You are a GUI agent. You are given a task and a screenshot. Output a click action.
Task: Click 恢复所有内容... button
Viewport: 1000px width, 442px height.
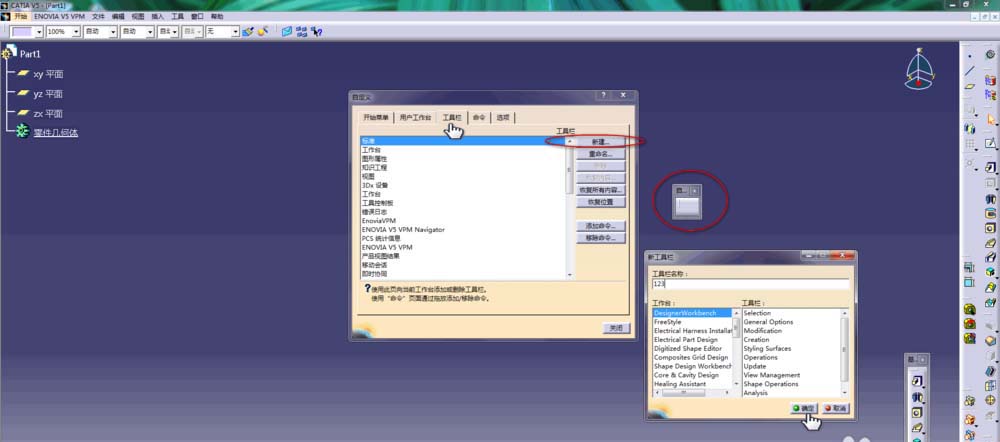(x=600, y=190)
